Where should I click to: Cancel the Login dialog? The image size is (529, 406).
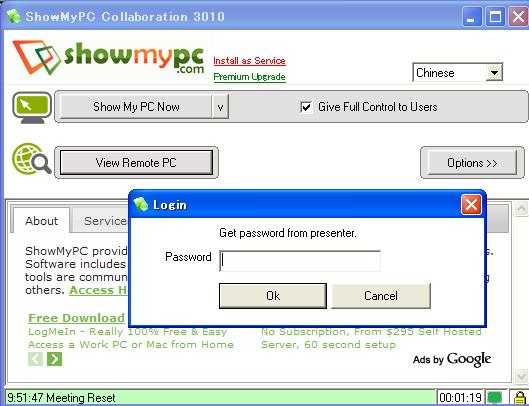coord(381,296)
